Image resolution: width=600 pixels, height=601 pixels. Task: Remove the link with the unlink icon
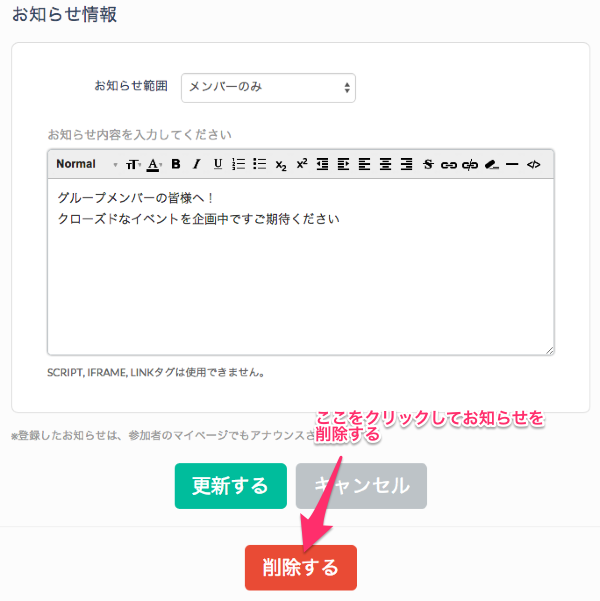[x=470, y=164]
